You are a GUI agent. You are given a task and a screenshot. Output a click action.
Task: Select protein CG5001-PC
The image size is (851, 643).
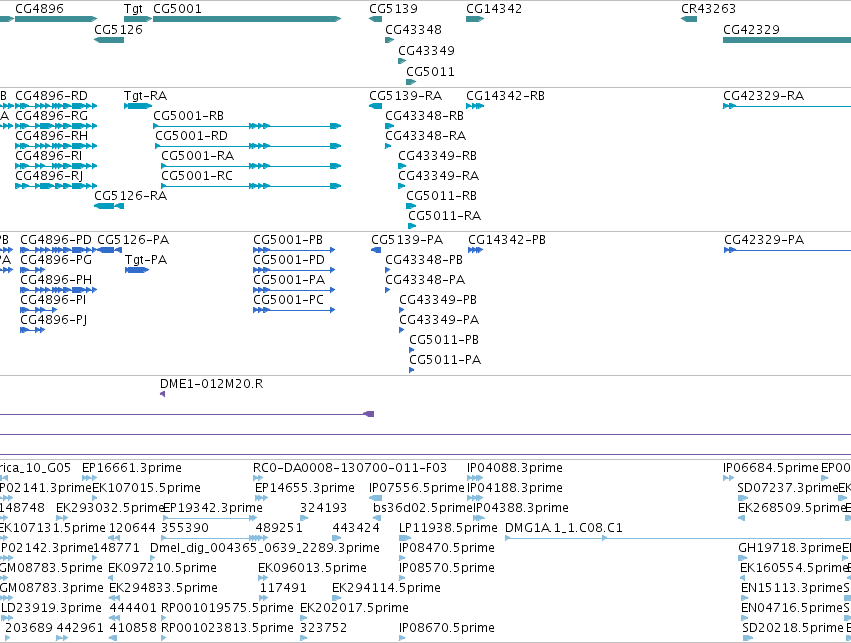tap(294, 310)
